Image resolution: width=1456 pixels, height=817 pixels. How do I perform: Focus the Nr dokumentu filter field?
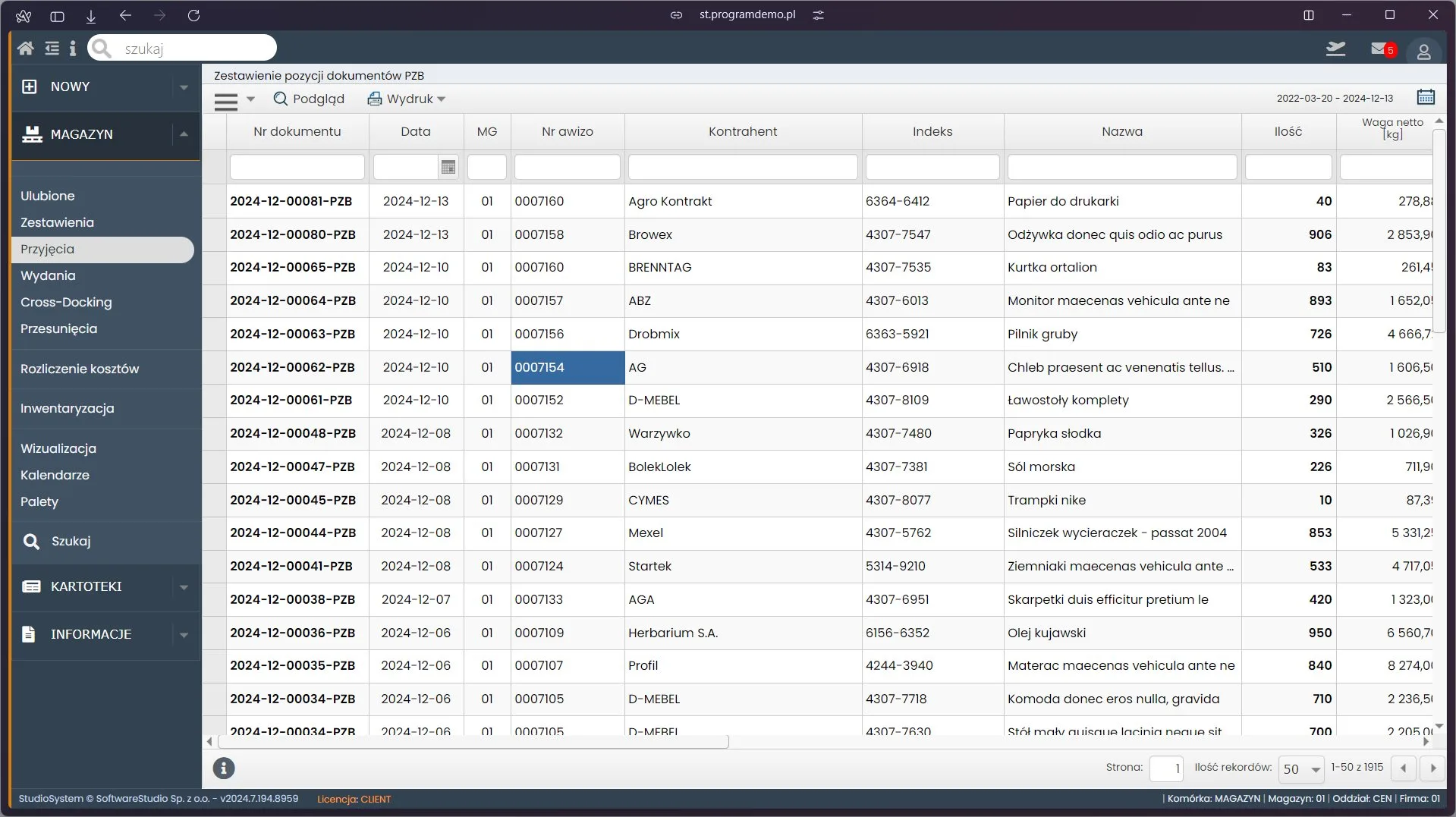[x=297, y=167]
